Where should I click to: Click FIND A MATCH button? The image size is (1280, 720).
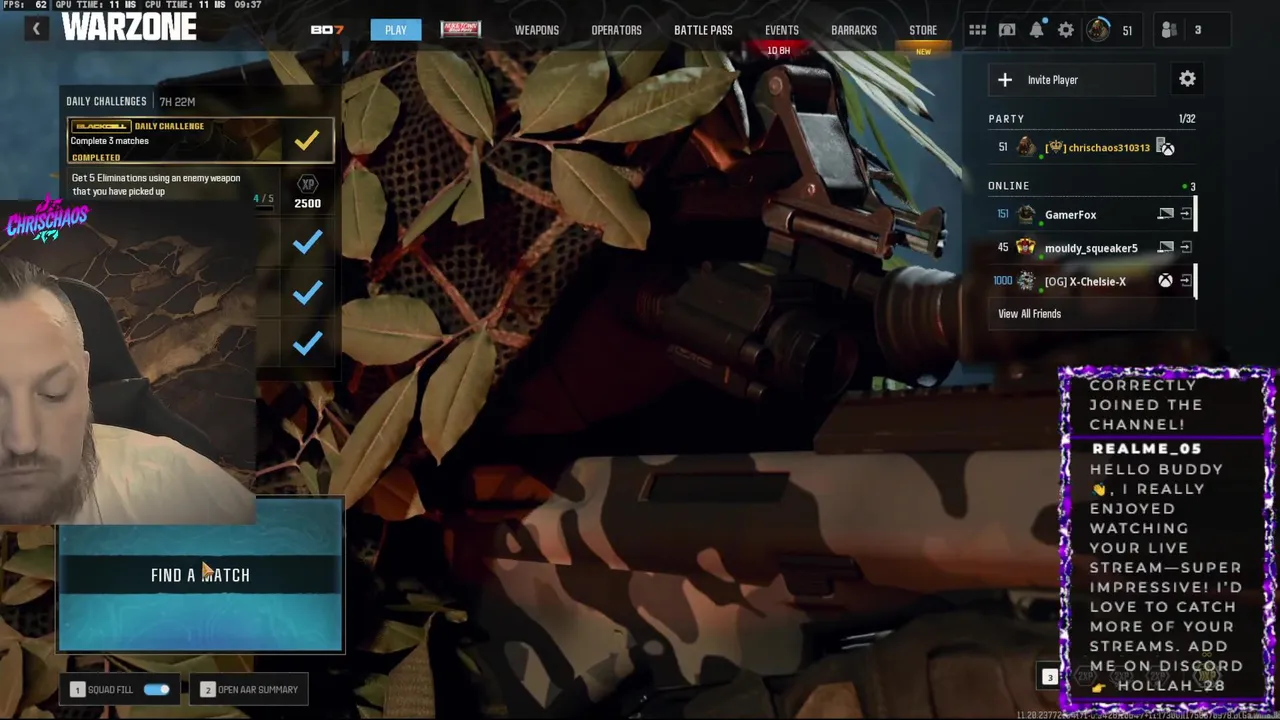(x=200, y=574)
